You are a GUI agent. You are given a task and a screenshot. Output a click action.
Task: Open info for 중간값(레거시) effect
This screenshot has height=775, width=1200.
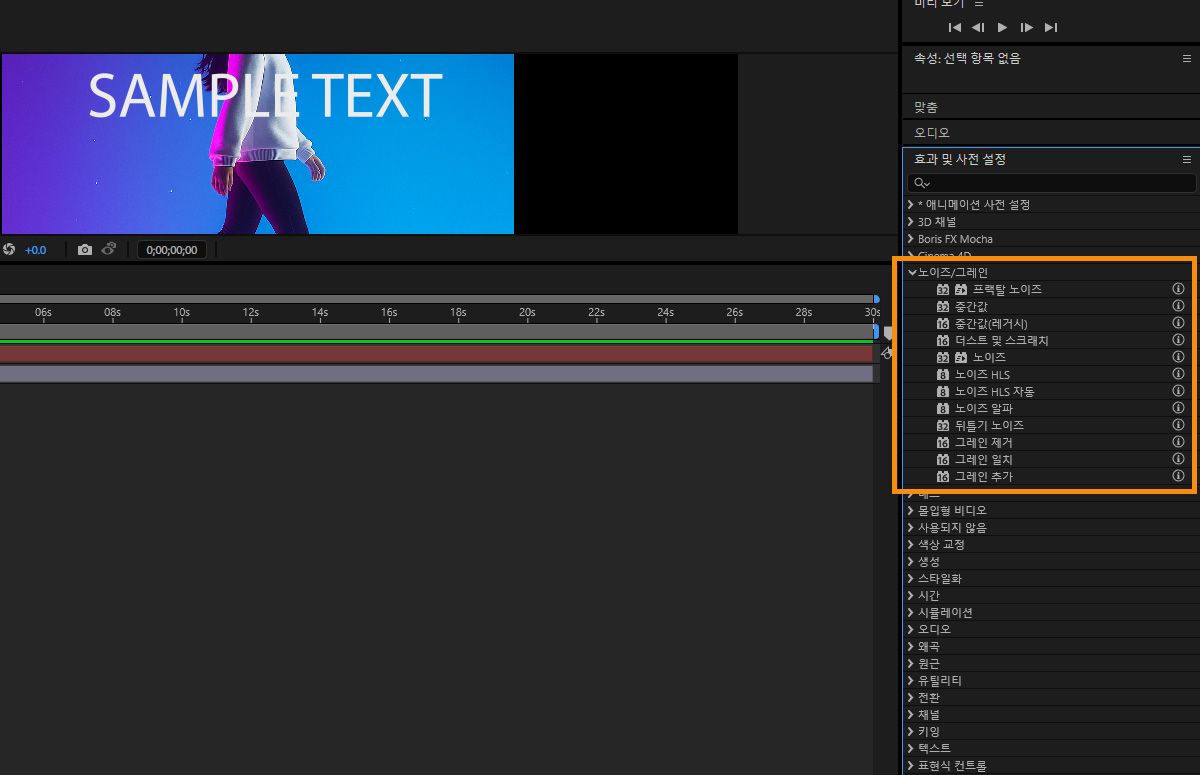(1178, 323)
